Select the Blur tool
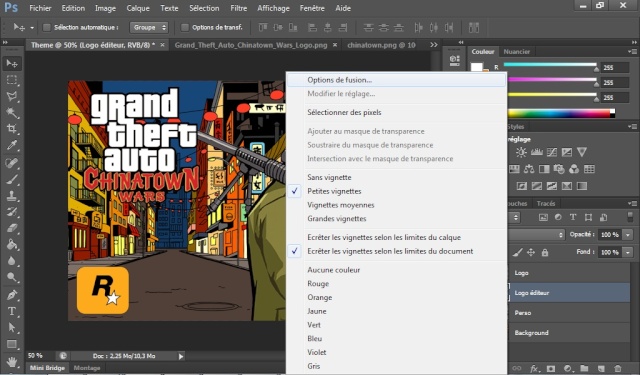The width and height of the screenshot is (640, 375). [12, 261]
